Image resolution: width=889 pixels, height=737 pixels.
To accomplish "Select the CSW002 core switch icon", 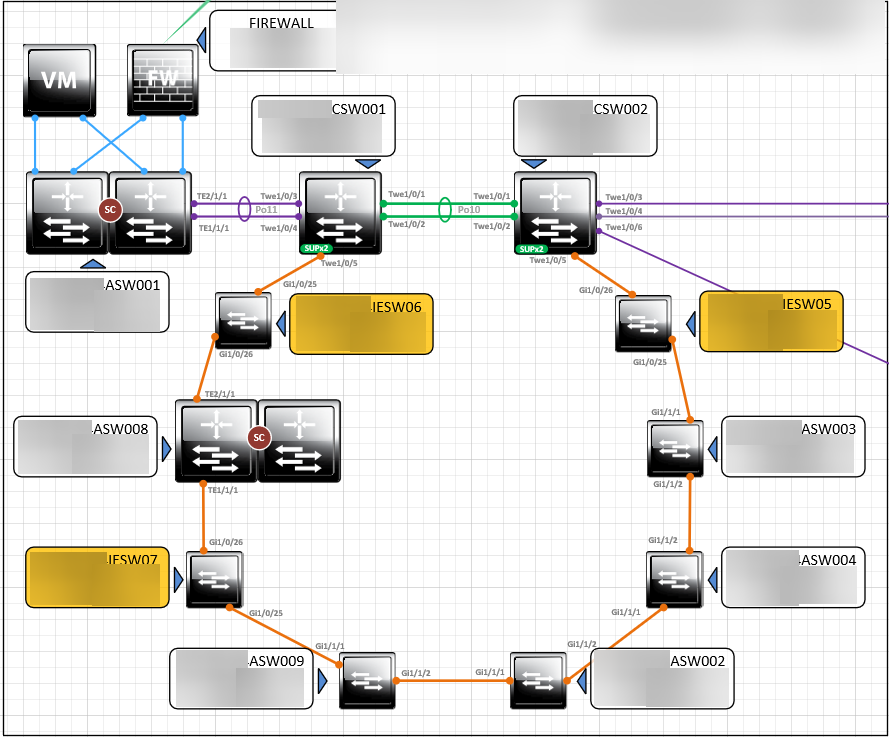I will [555, 213].
